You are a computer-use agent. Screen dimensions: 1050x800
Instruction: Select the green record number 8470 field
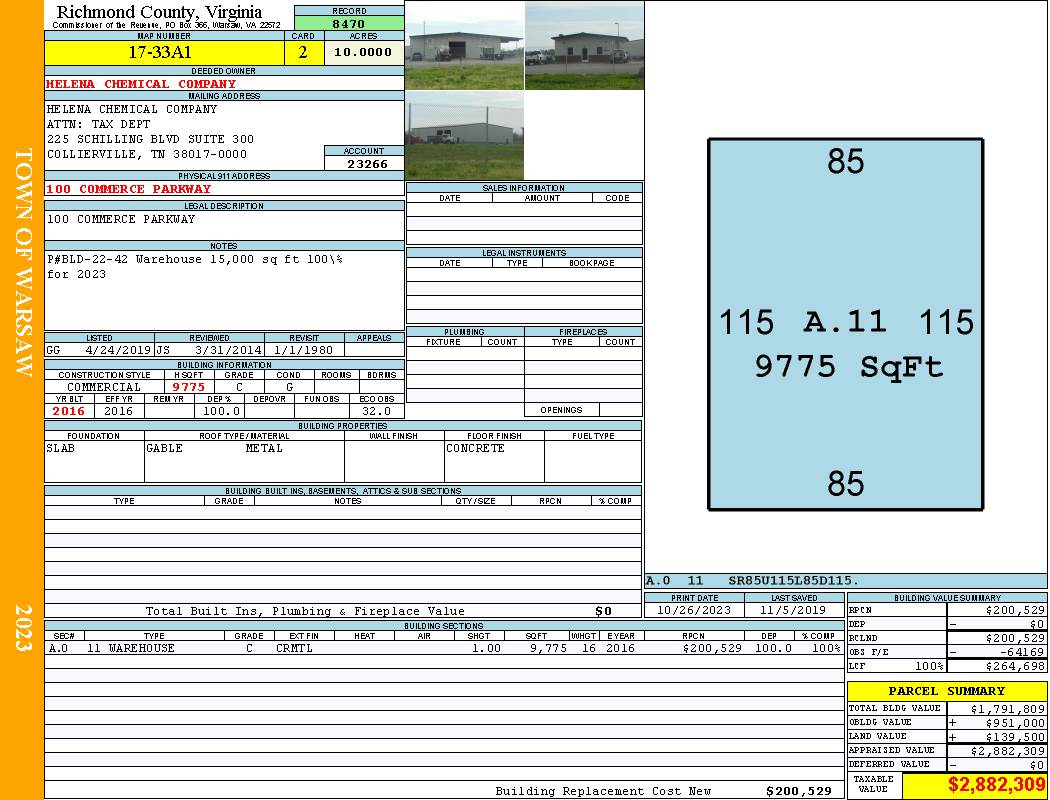pos(349,23)
